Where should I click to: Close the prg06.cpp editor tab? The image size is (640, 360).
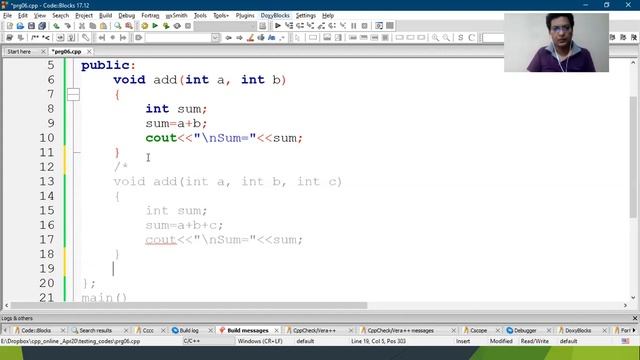click(89, 52)
